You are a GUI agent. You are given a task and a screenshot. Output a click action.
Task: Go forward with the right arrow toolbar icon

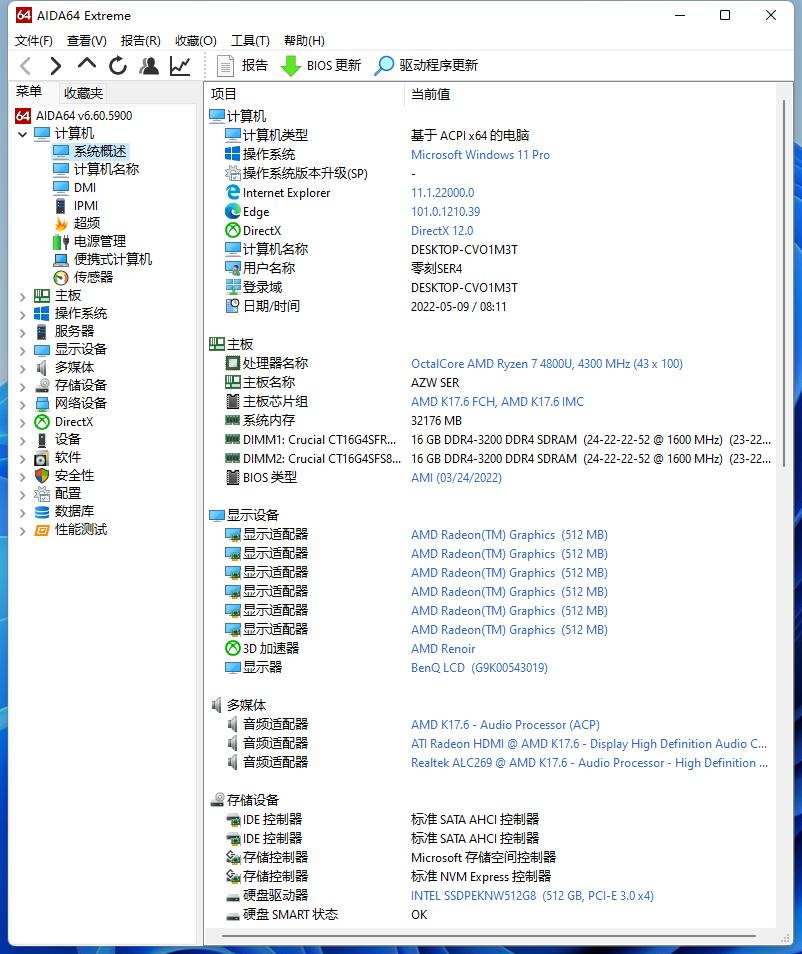coord(55,66)
